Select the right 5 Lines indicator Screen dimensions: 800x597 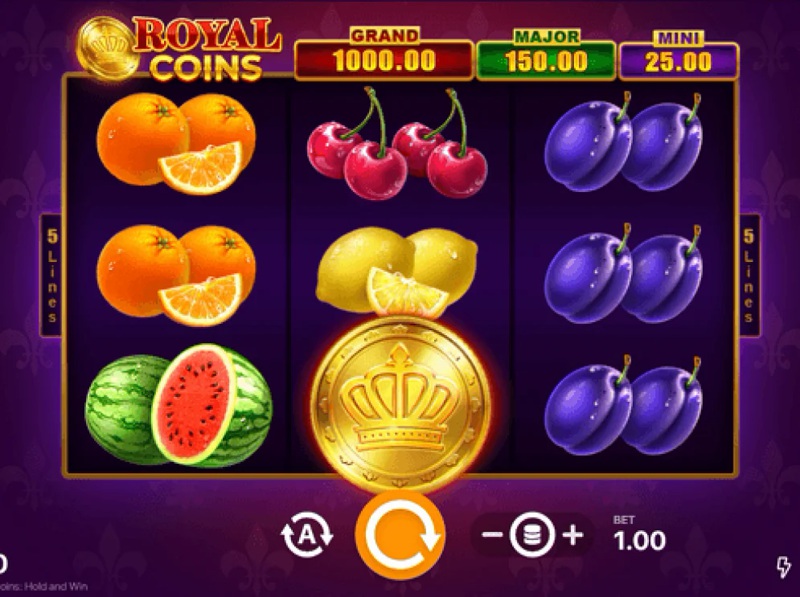click(x=749, y=276)
